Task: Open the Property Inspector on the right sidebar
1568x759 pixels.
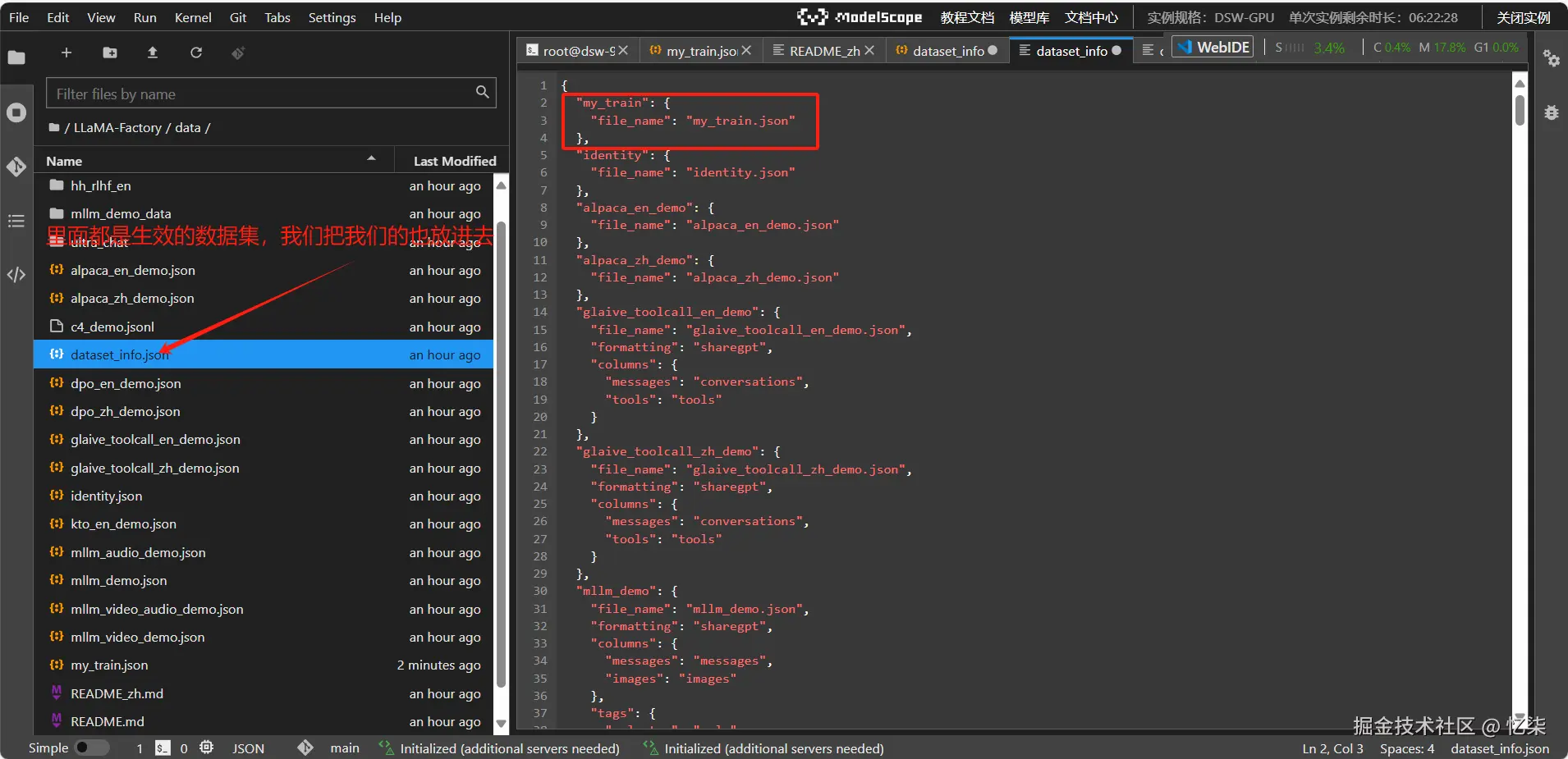Action: pyautogui.click(x=1552, y=58)
